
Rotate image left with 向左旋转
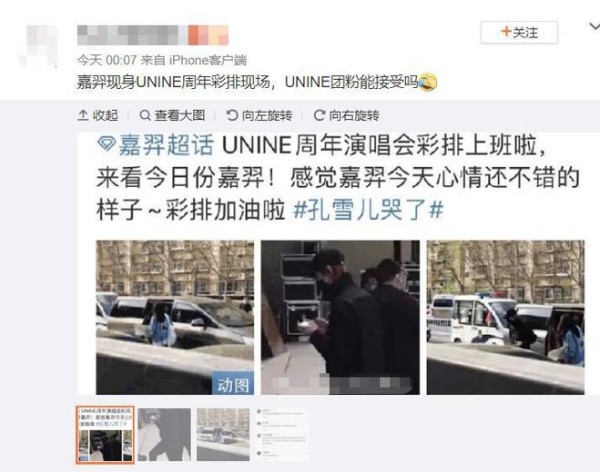pos(259,115)
